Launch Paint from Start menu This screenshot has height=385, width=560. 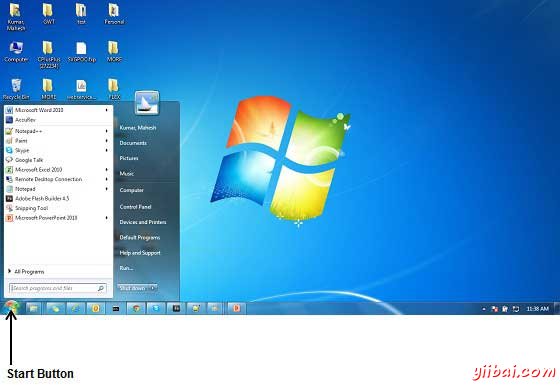click(x=58, y=141)
